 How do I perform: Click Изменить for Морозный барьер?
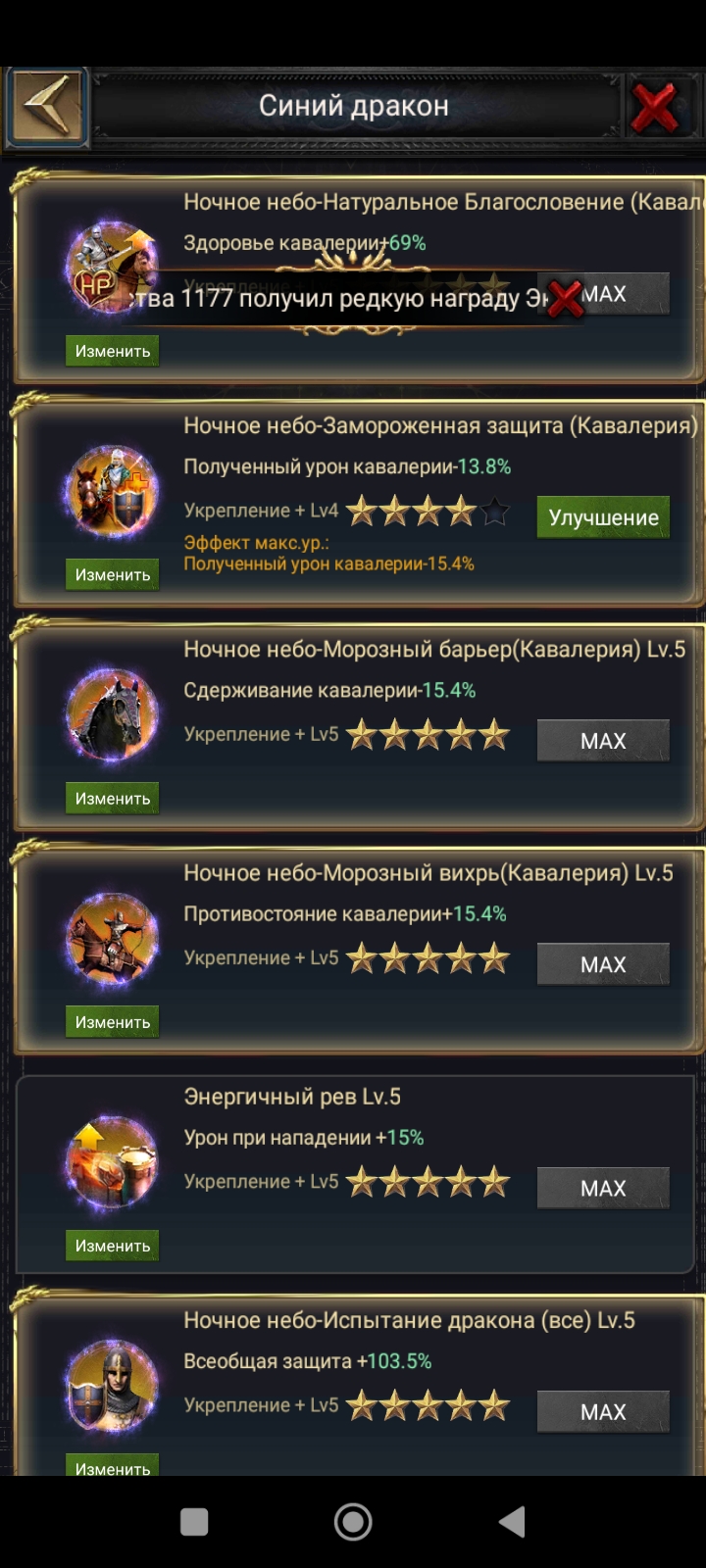point(112,798)
